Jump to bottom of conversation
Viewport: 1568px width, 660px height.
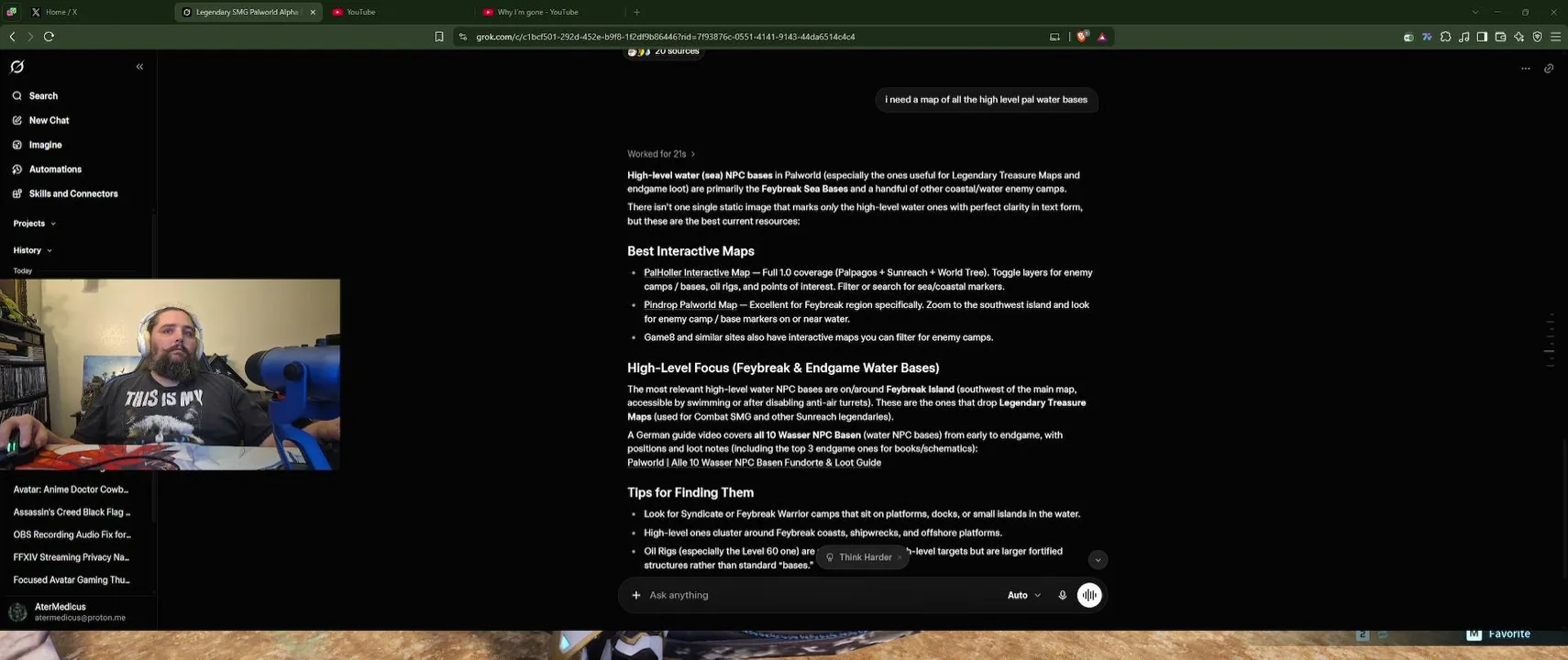tap(1098, 560)
